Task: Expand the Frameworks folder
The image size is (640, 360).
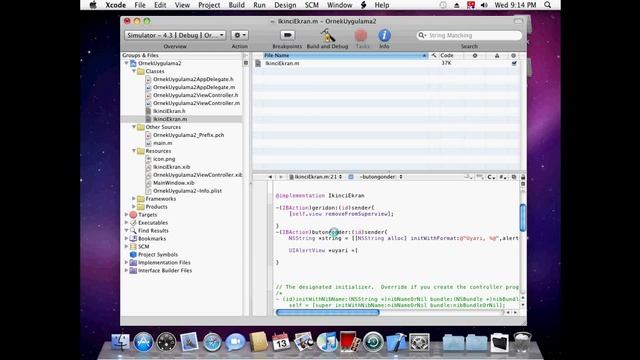Action: (x=134, y=199)
